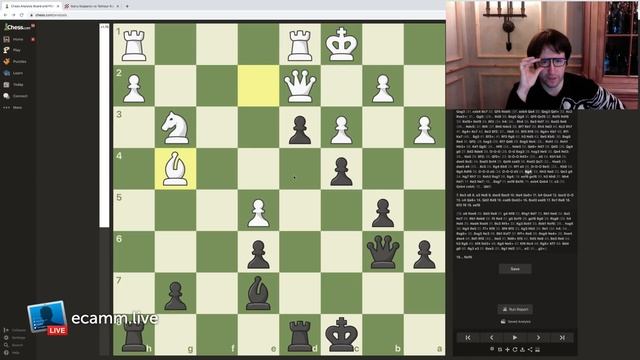
Task: Select the white rook on h1
Action: coord(134,44)
